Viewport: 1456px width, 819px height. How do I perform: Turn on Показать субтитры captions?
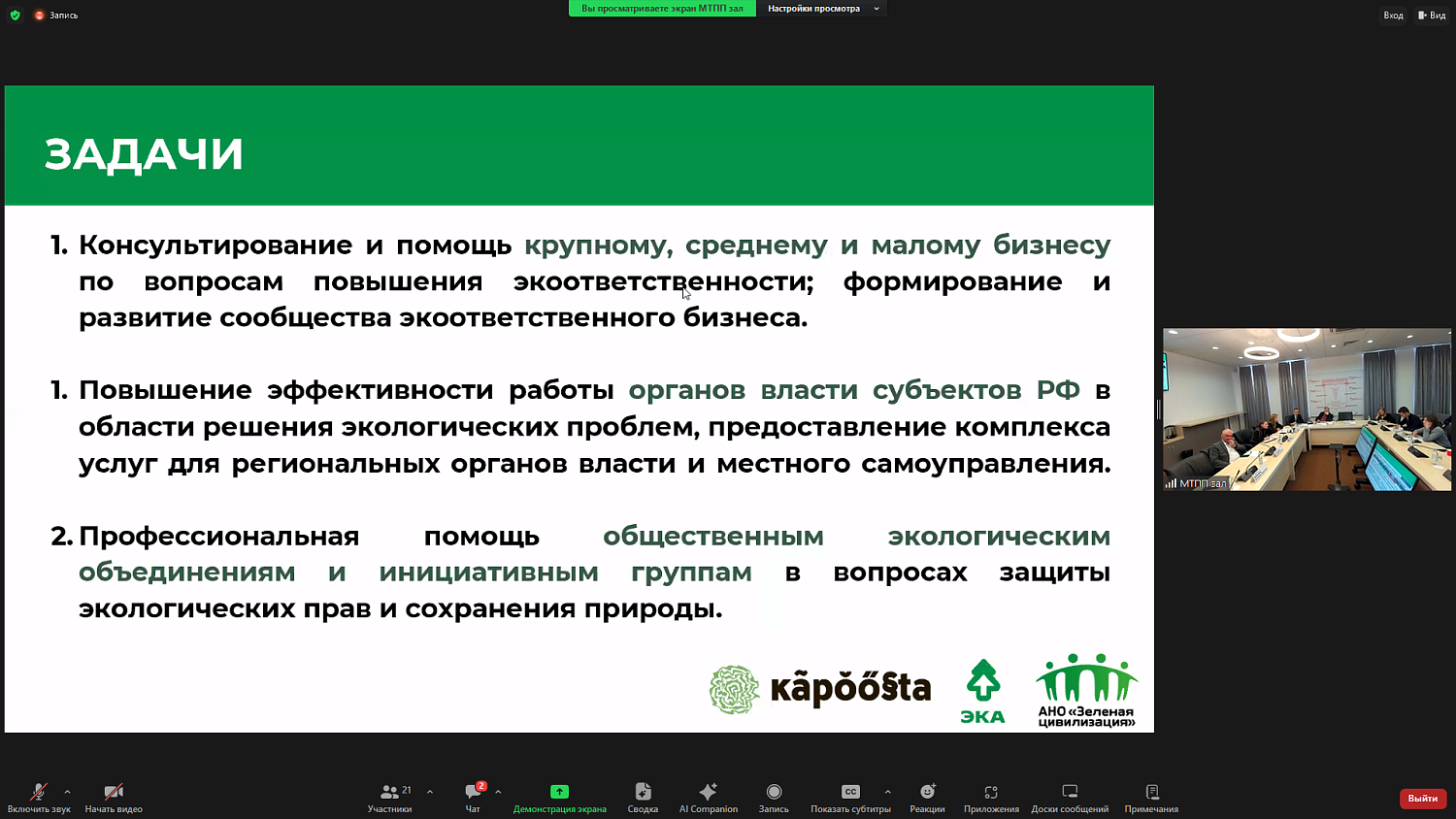tap(851, 796)
